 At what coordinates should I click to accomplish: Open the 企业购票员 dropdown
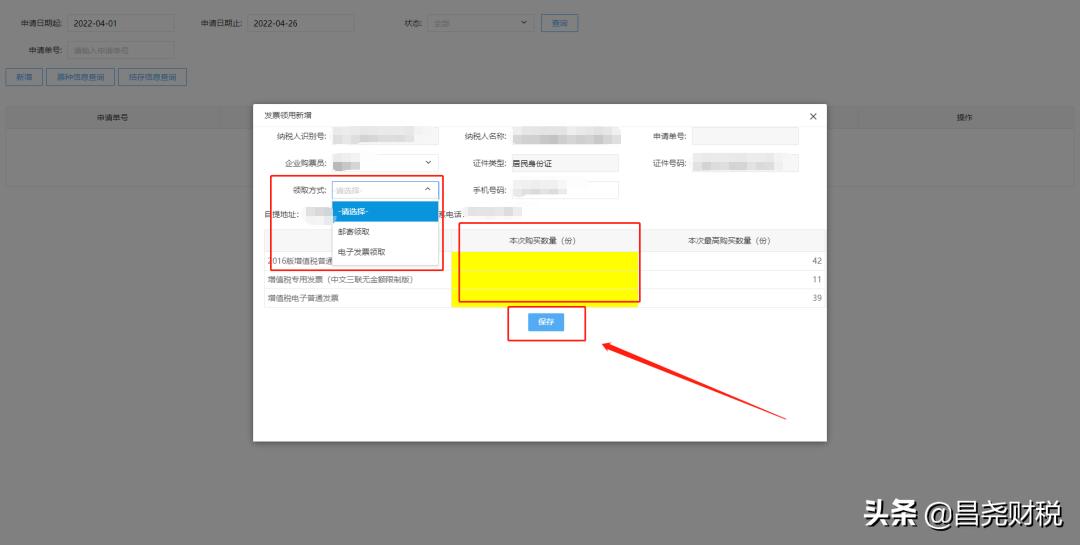(x=385, y=162)
